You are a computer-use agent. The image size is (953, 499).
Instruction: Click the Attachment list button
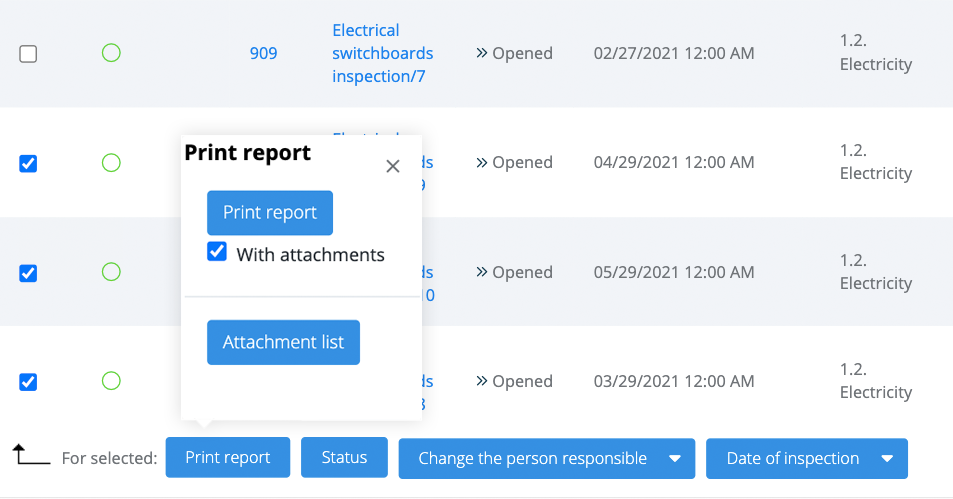pyautogui.click(x=283, y=342)
